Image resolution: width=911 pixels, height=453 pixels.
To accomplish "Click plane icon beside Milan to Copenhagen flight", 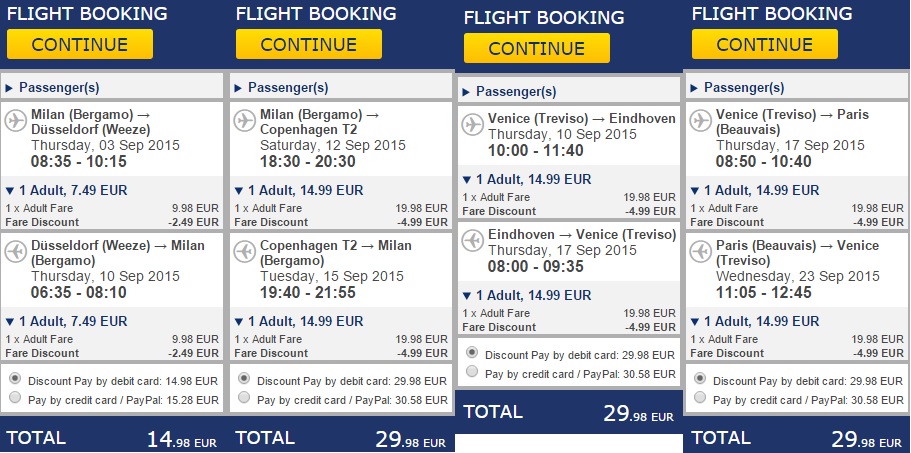I will (x=244, y=120).
